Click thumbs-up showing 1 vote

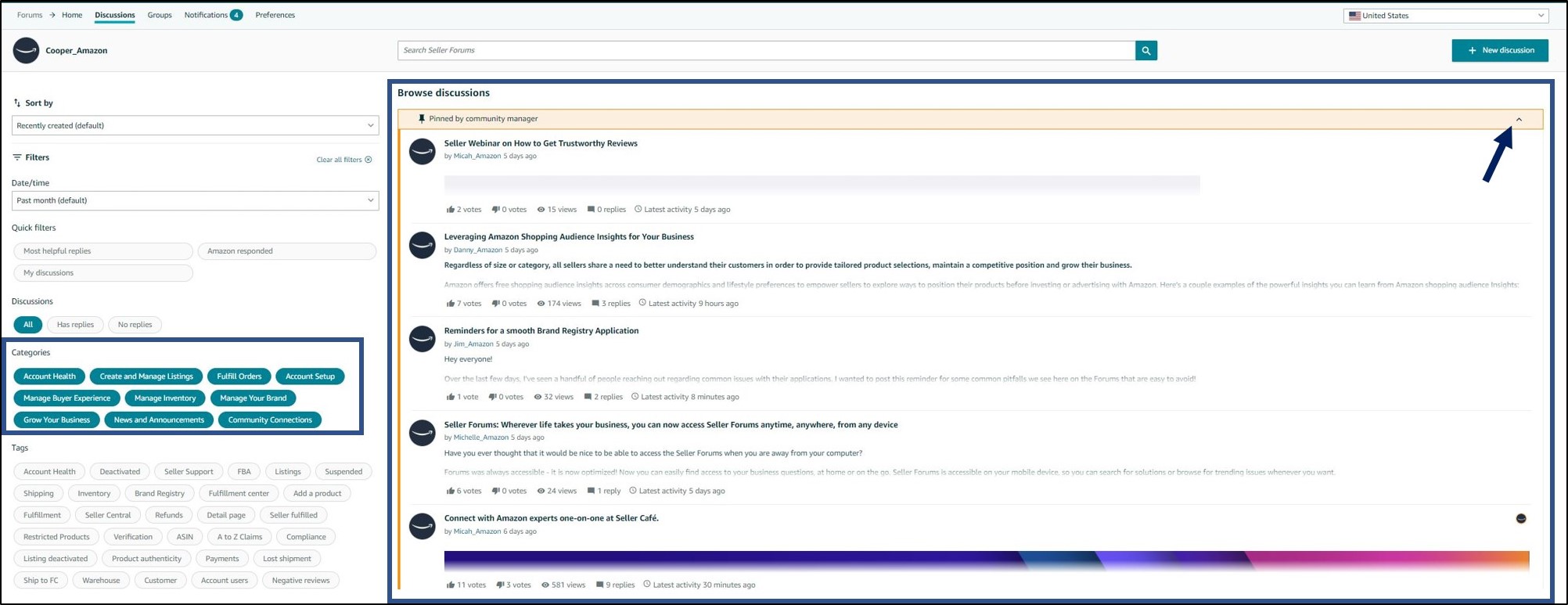pos(451,397)
